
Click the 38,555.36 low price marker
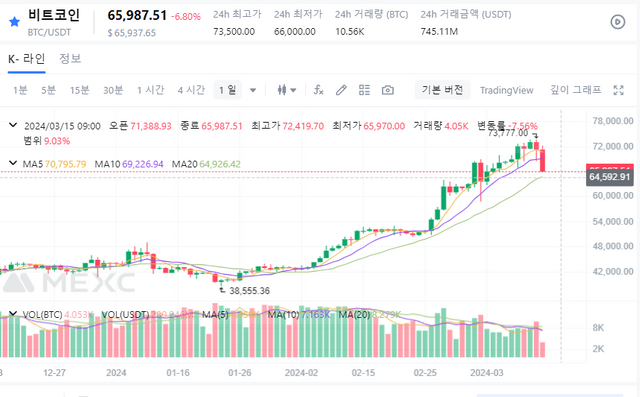249,291
